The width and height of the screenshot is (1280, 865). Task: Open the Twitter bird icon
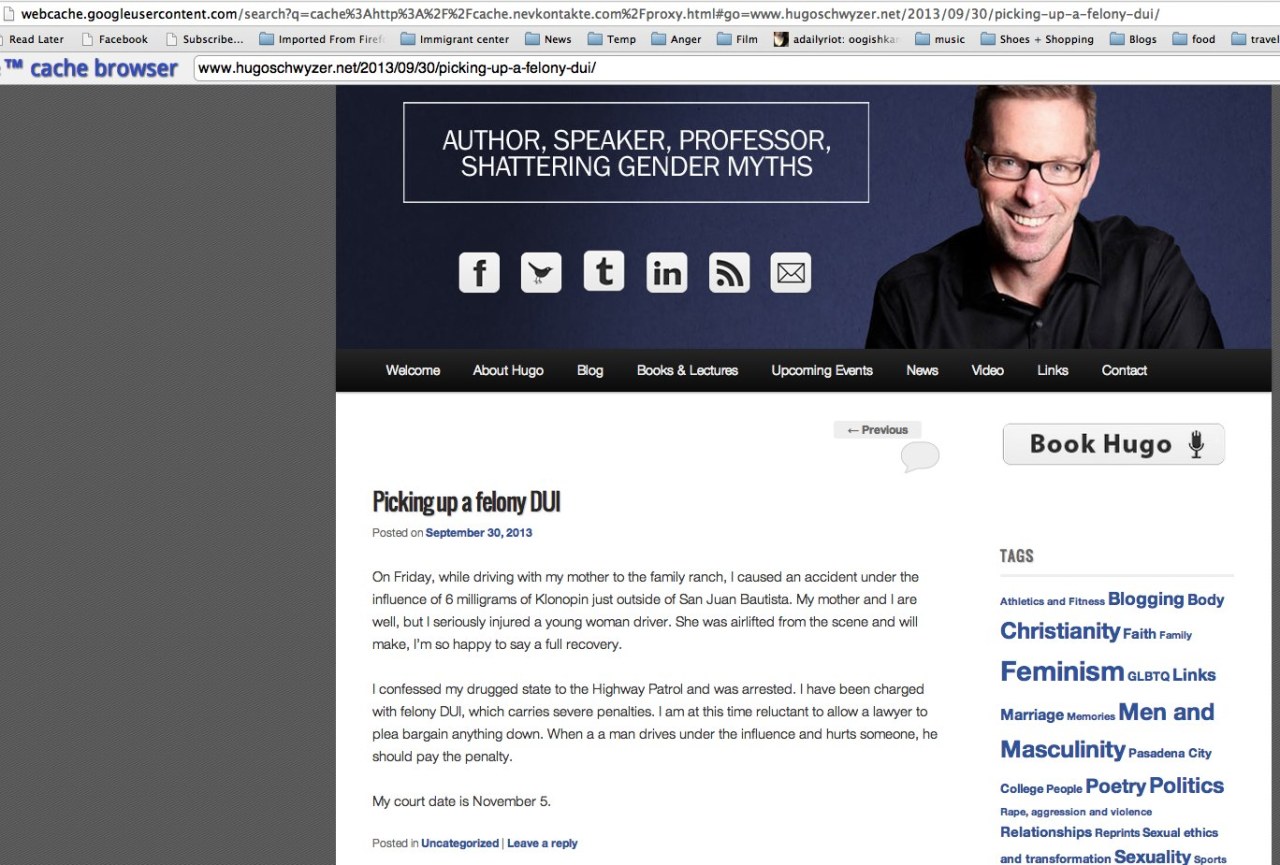coord(541,272)
